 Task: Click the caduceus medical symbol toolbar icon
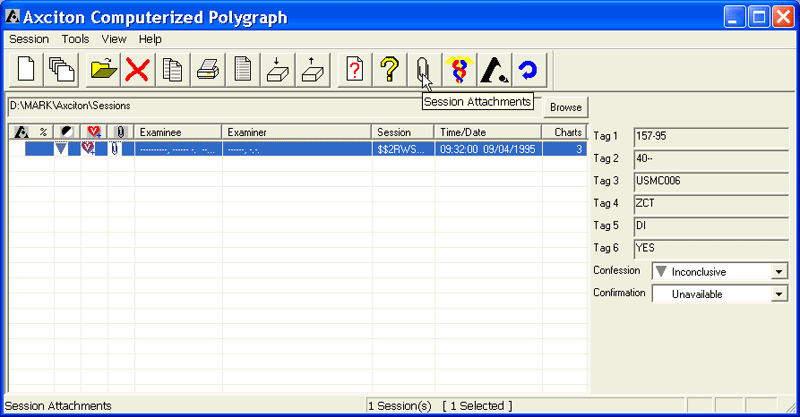coord(459,69)
